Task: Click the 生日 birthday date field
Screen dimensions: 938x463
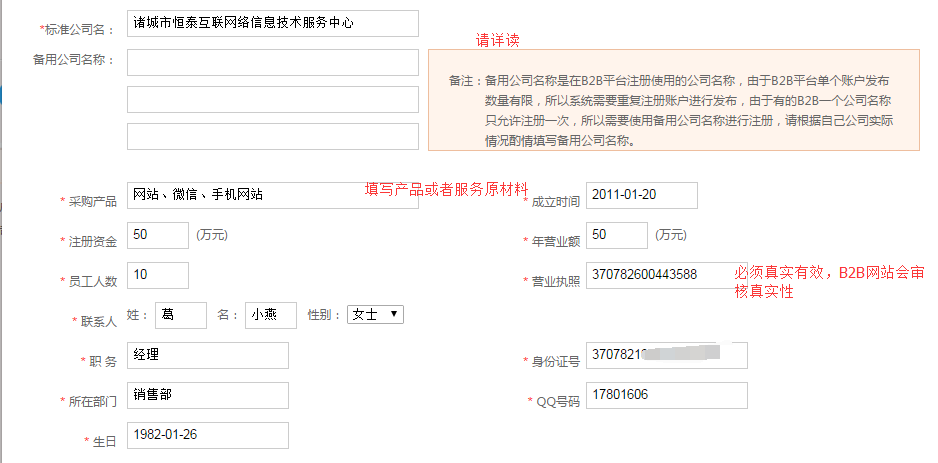Action: coord(208,435)
